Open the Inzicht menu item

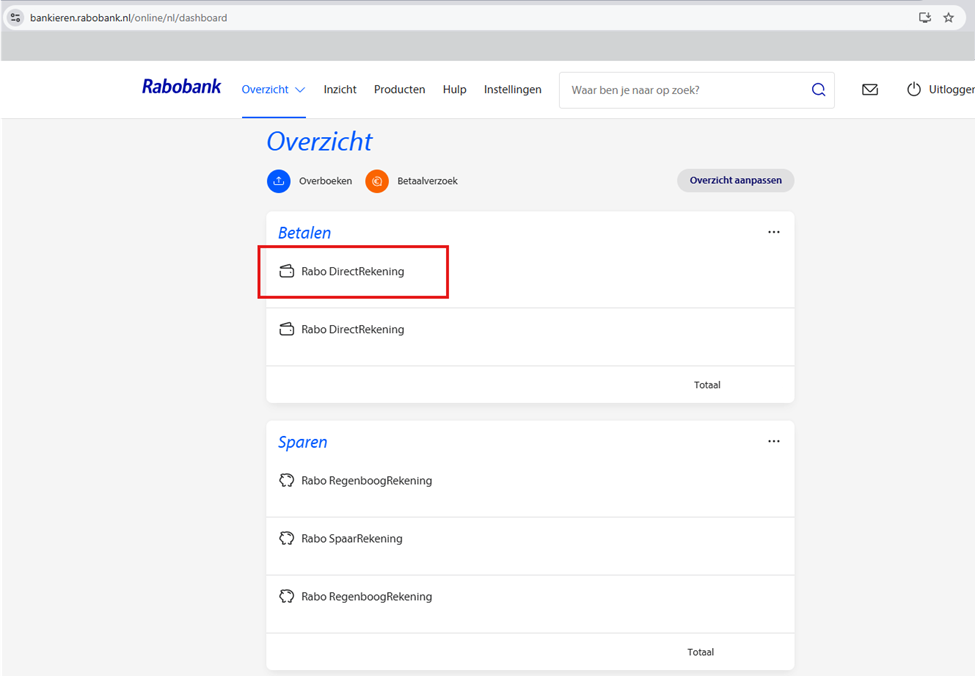340,90
